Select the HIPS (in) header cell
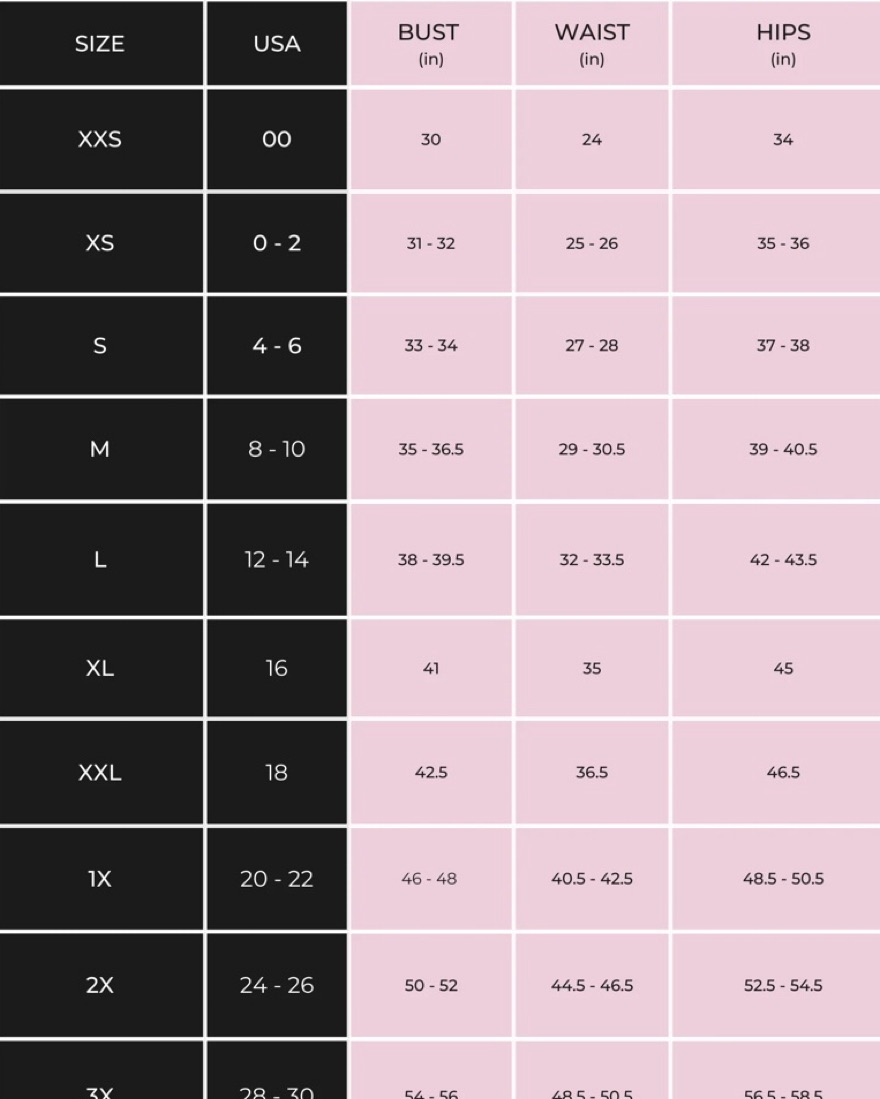This screenshot has width=880, height=1099. coord(783,43)
